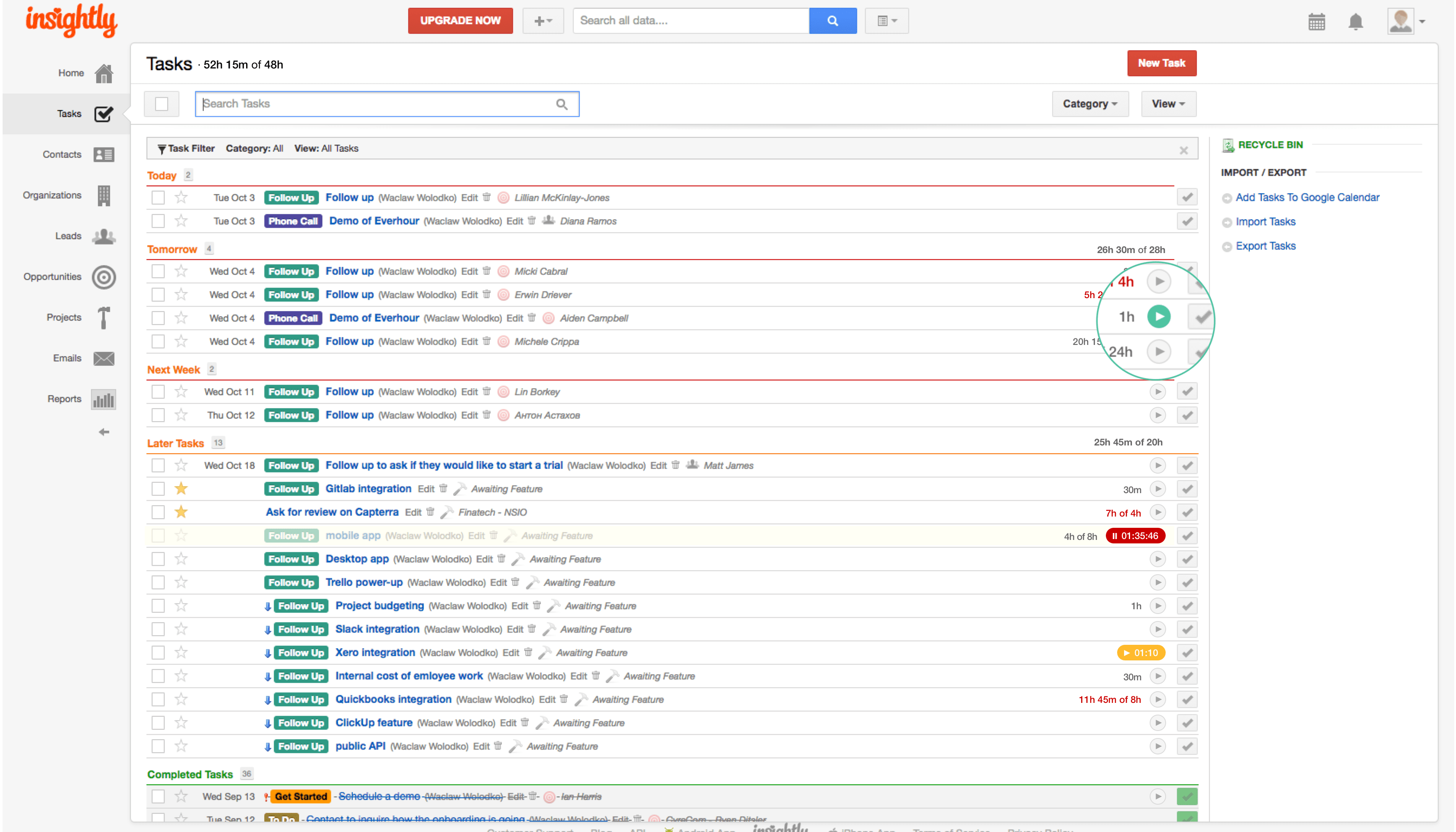
Task: Collapse sidebar with the left arrow icon
Action: click(104, 432)
